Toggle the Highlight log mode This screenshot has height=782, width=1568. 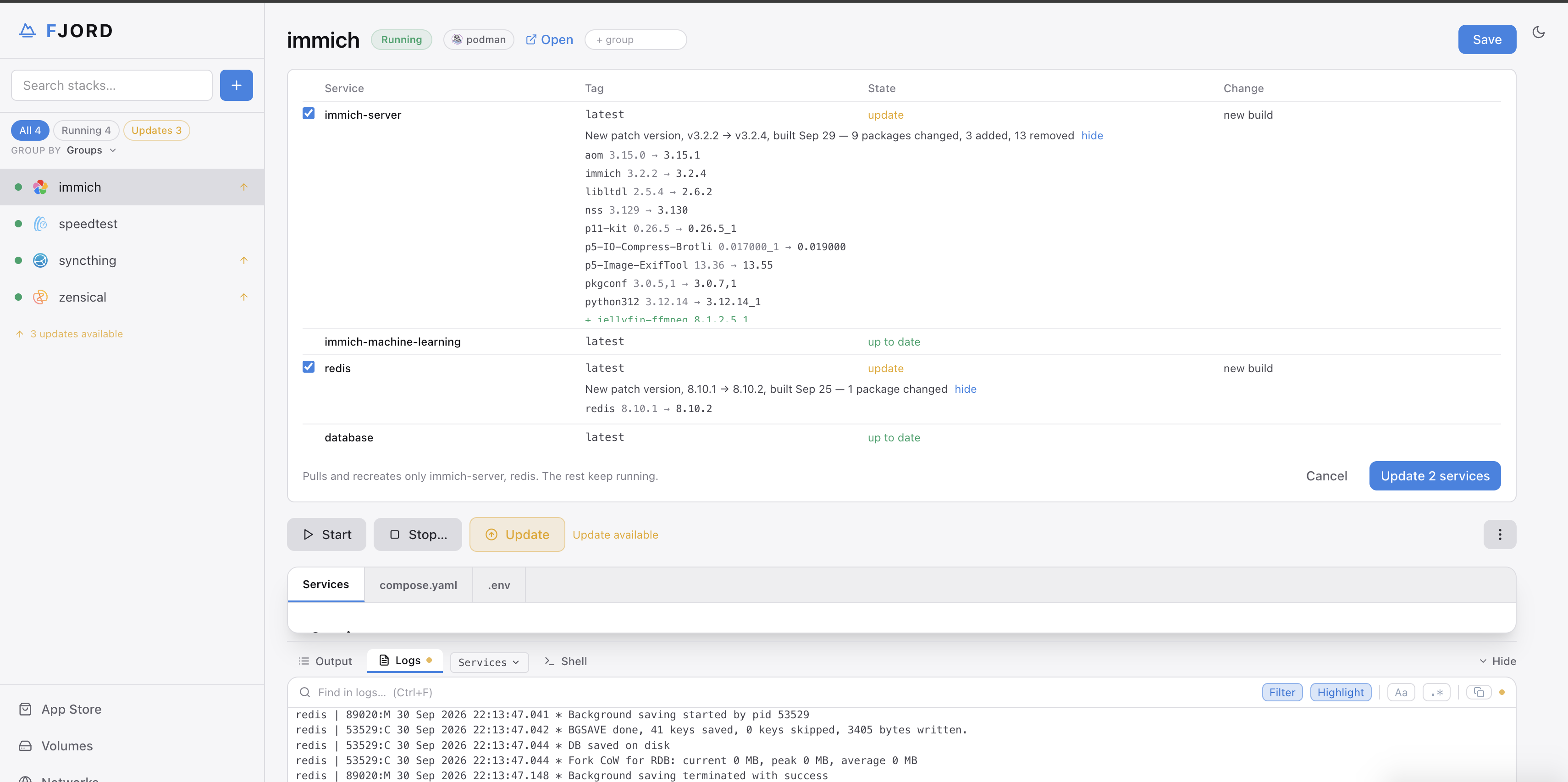point(1340,692)
